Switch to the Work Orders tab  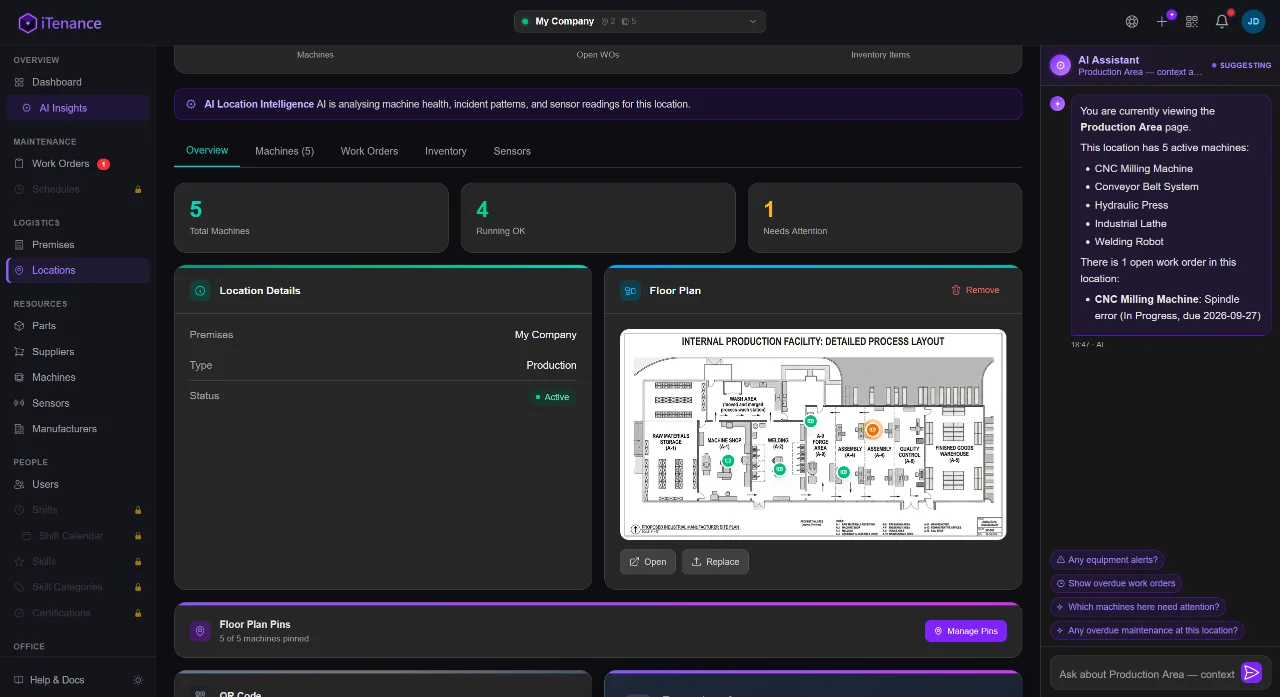coord(369,151)
